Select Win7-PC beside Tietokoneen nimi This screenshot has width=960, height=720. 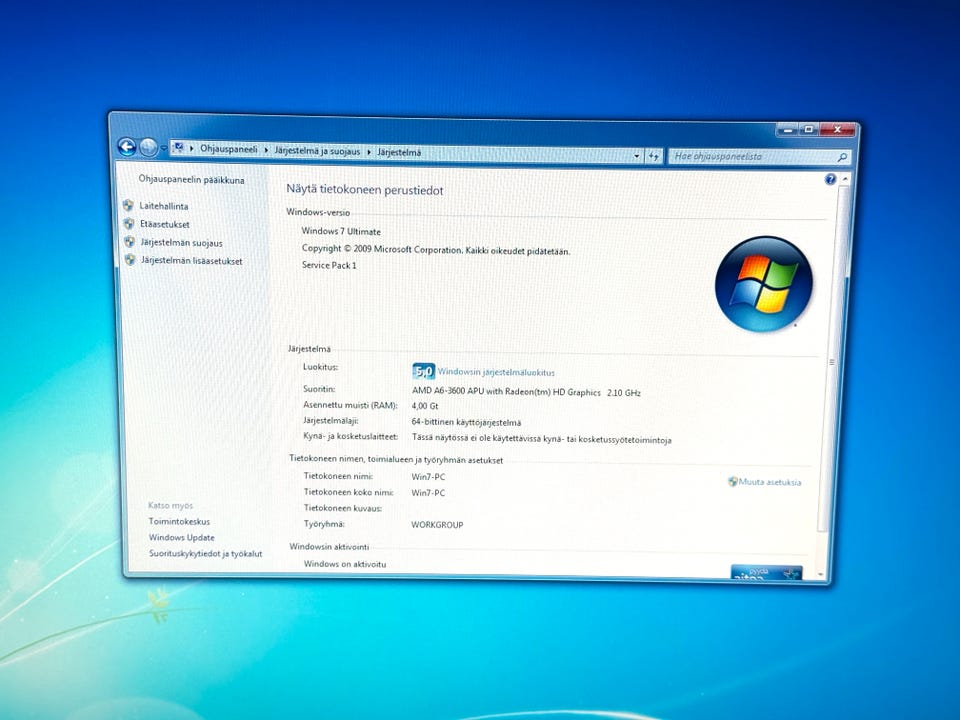[x=428, y=477]
